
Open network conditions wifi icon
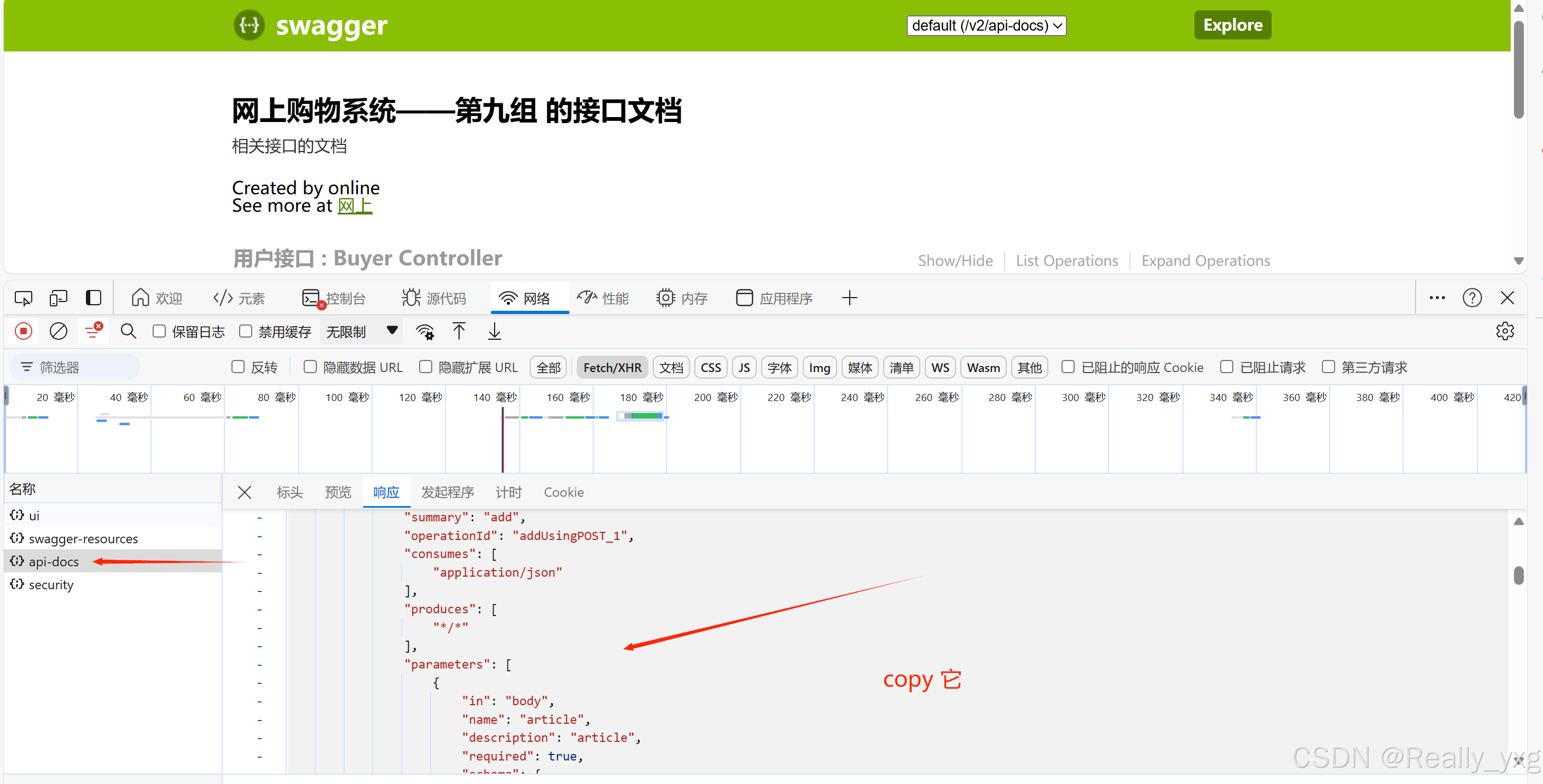[x=425, y=331]
